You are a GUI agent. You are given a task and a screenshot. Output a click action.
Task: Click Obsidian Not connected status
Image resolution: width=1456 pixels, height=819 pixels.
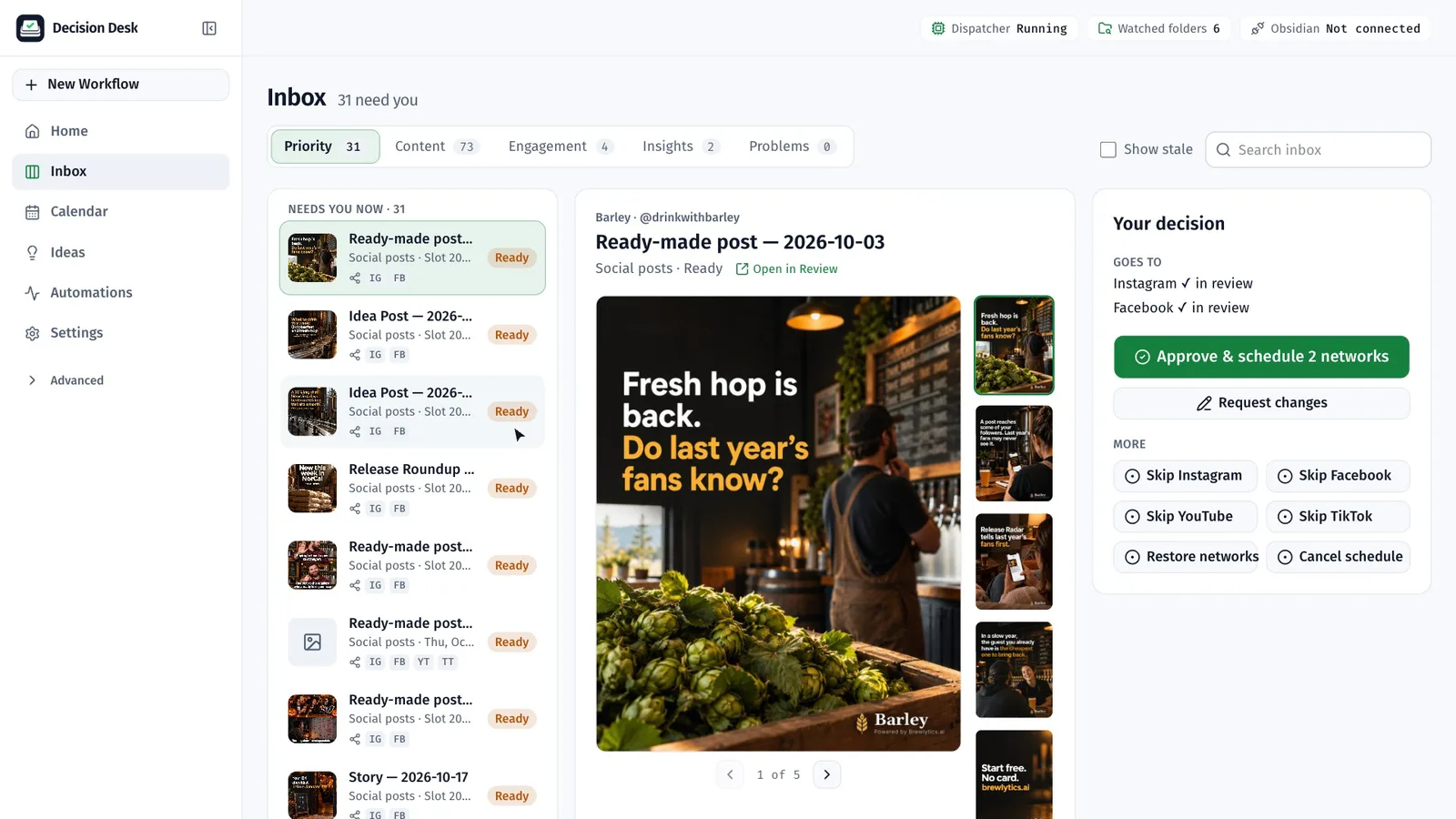[x=1336, y=28]
